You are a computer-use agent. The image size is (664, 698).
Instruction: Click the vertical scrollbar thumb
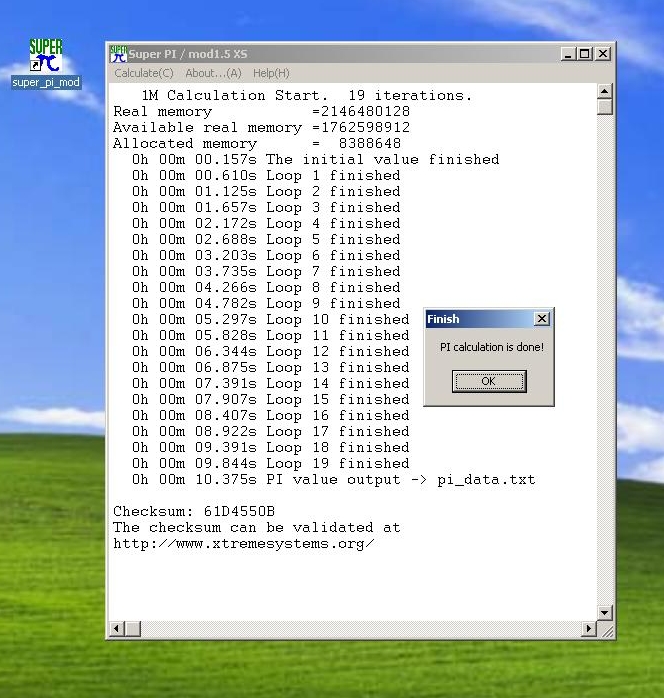604,107
